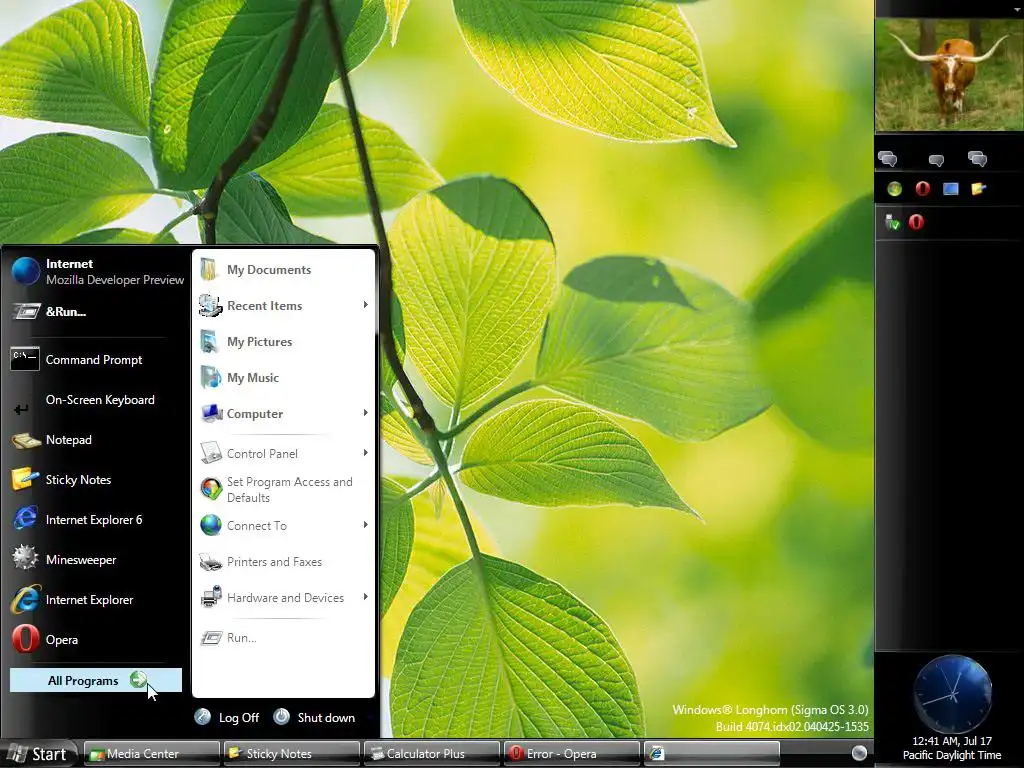Click the analog clock in the sidebar
This screenshot has height=768, width=1024.
coord(952,695)
